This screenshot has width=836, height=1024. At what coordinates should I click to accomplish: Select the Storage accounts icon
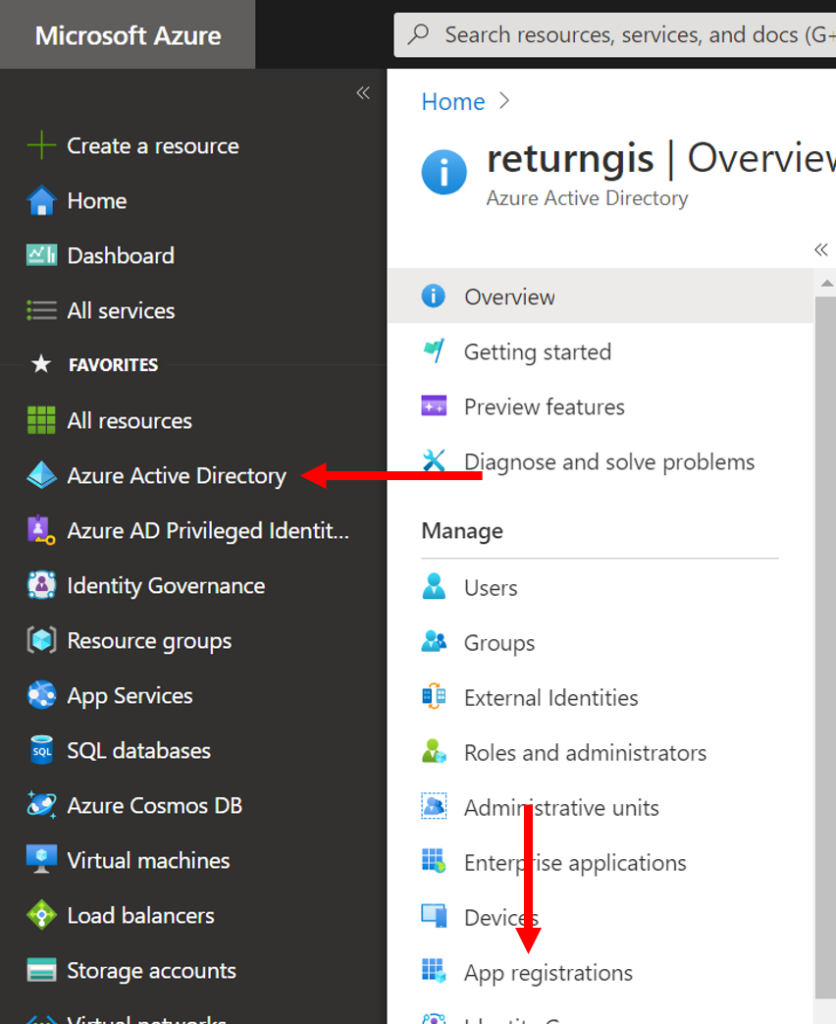pyautogui.click(x=41, y=970)
